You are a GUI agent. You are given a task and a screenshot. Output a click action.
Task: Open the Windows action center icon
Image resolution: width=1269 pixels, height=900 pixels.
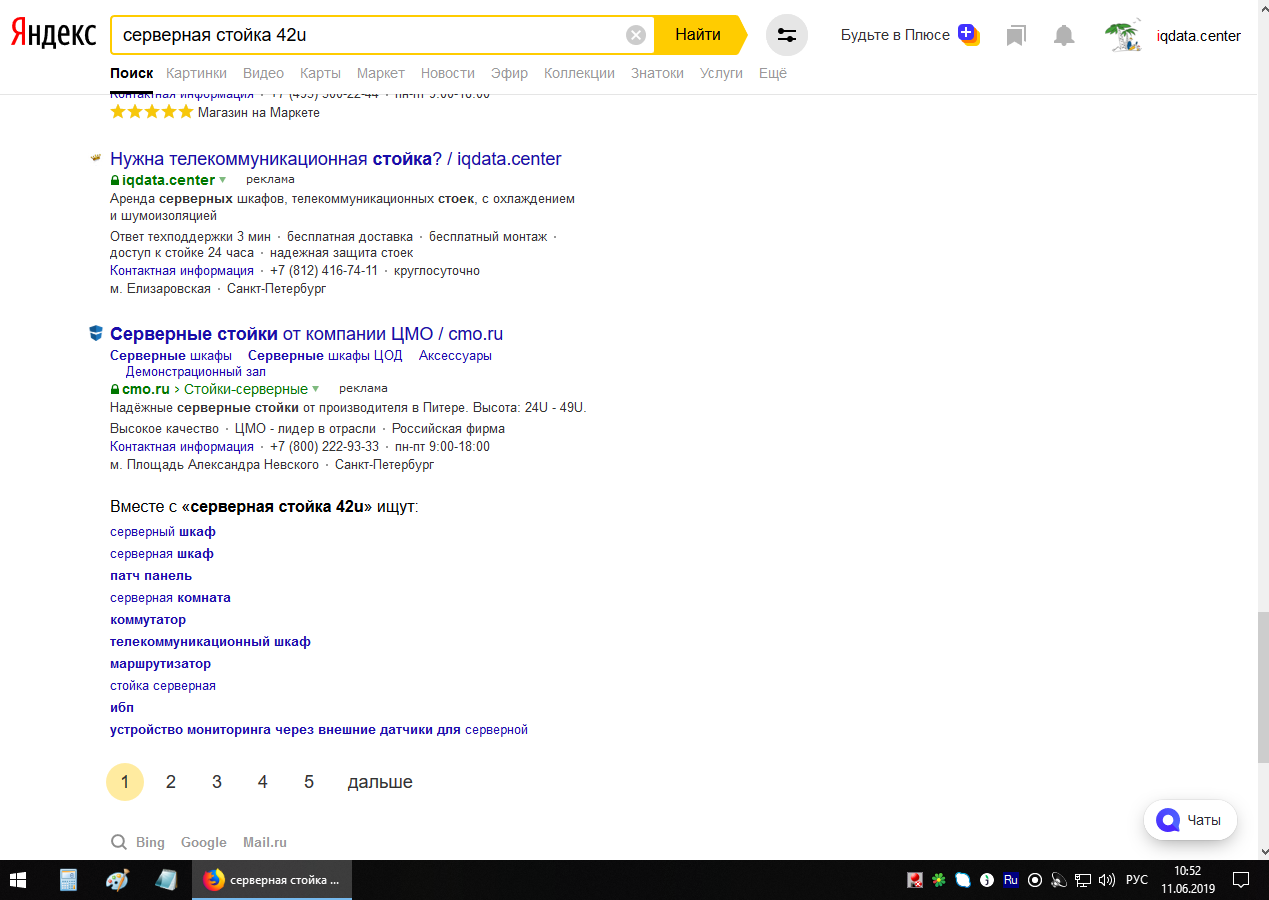1241,880
